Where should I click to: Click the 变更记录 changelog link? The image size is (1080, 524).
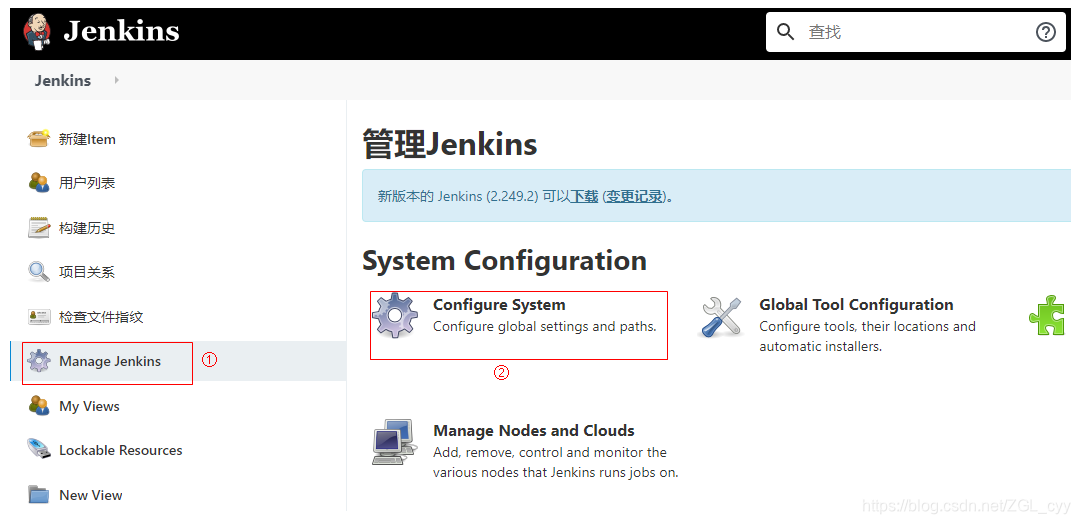coord(634,196)
